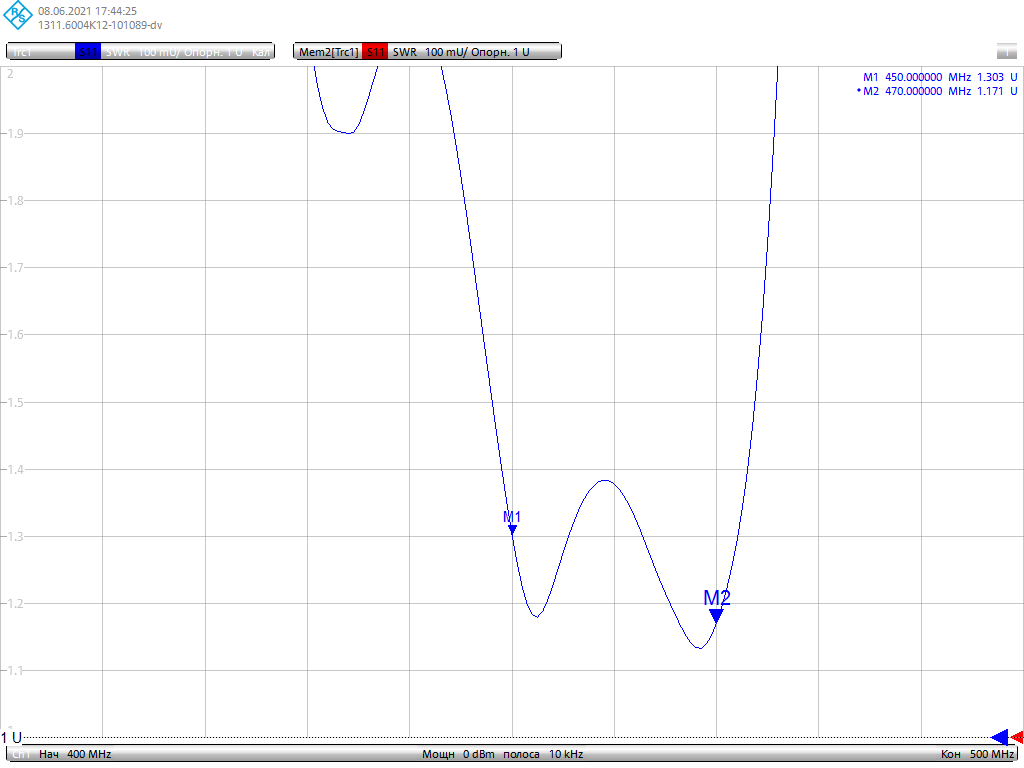
Task: Select the M2 marker triangle on the trace
Action: pos(716,615)
